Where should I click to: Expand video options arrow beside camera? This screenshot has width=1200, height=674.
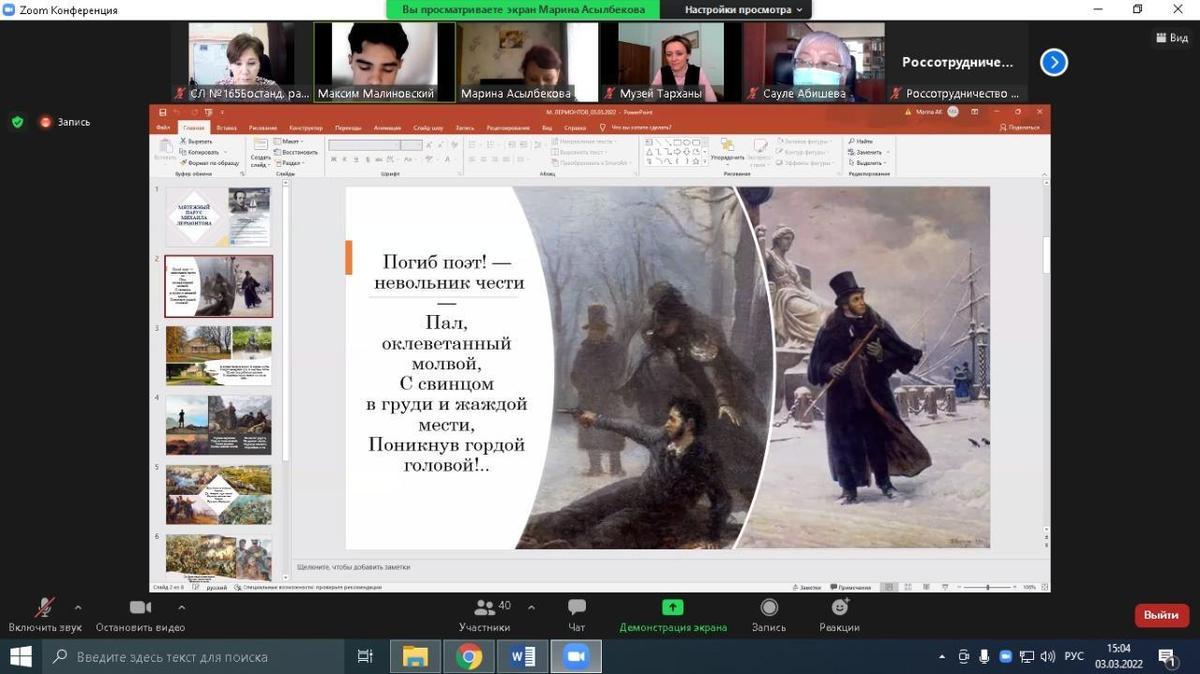pyautogui.click(x=181, y=607)
